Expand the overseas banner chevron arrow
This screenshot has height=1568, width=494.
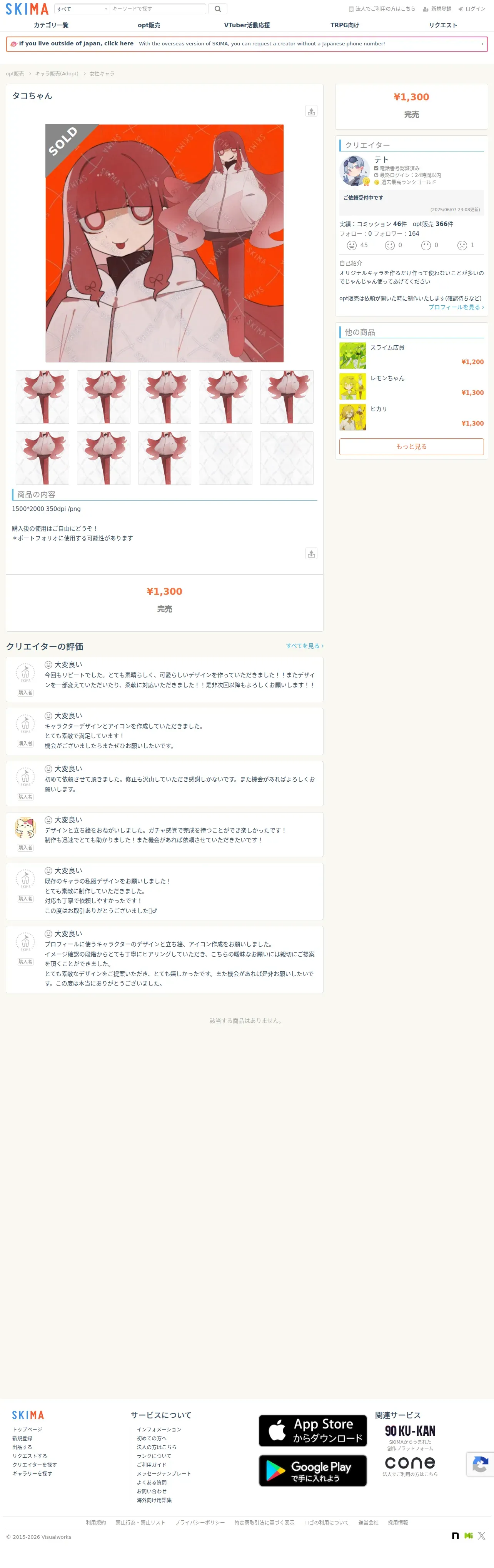482,44
